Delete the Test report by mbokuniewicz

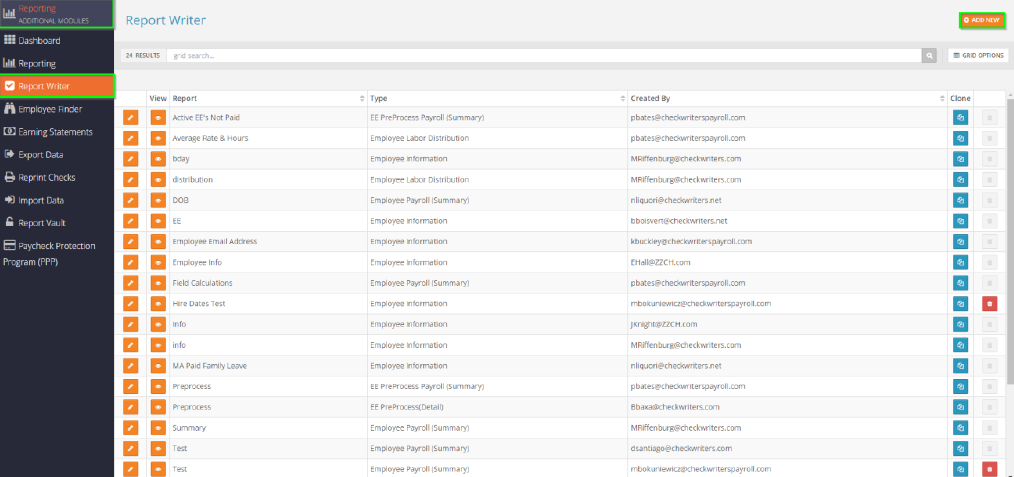989,469
